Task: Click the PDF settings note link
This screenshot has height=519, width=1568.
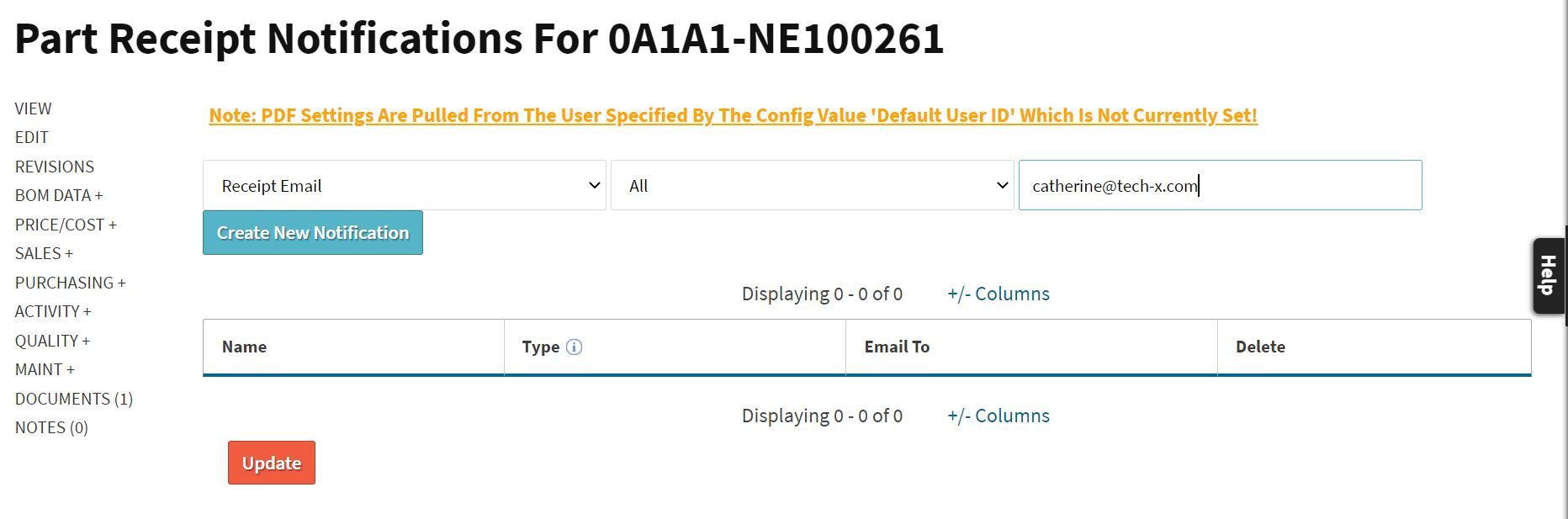Action: click(733, 115)
